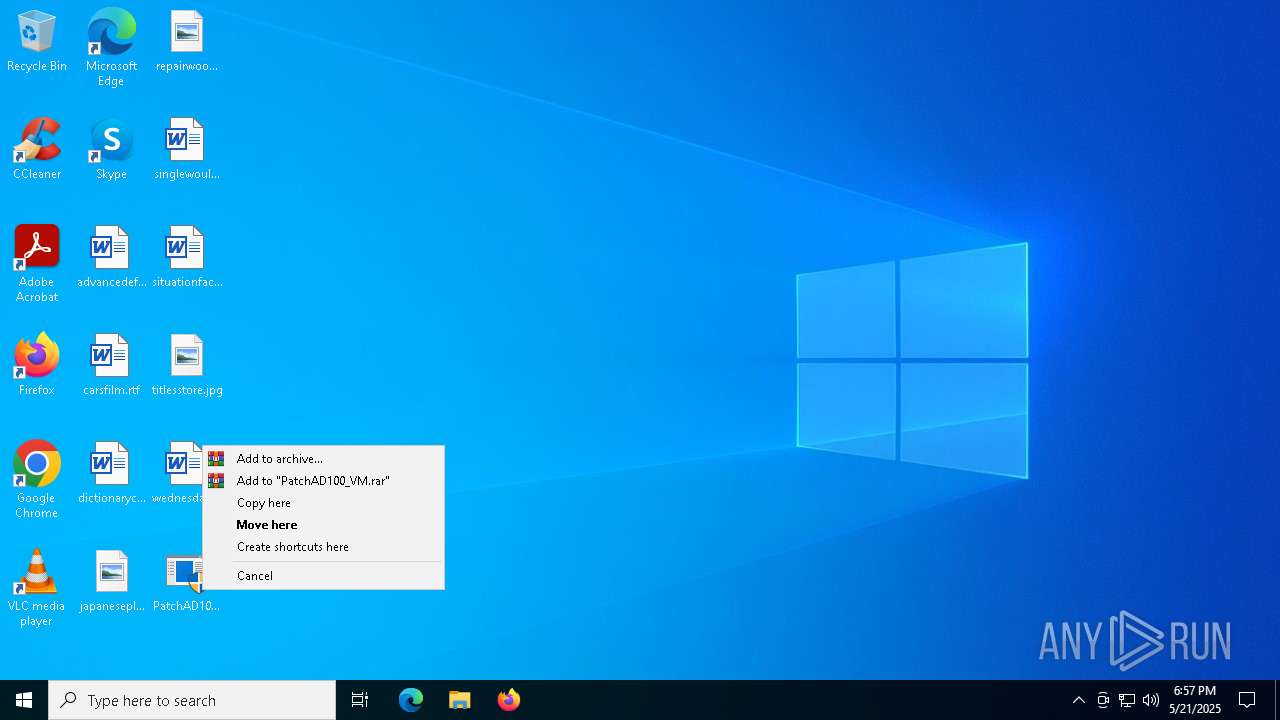
Task: Choose Copy here in context menu
Action: [323, 503]
